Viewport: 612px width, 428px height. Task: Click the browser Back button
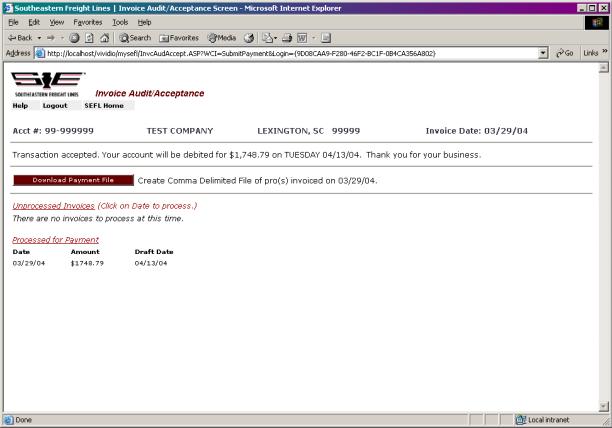click(18, 36)
